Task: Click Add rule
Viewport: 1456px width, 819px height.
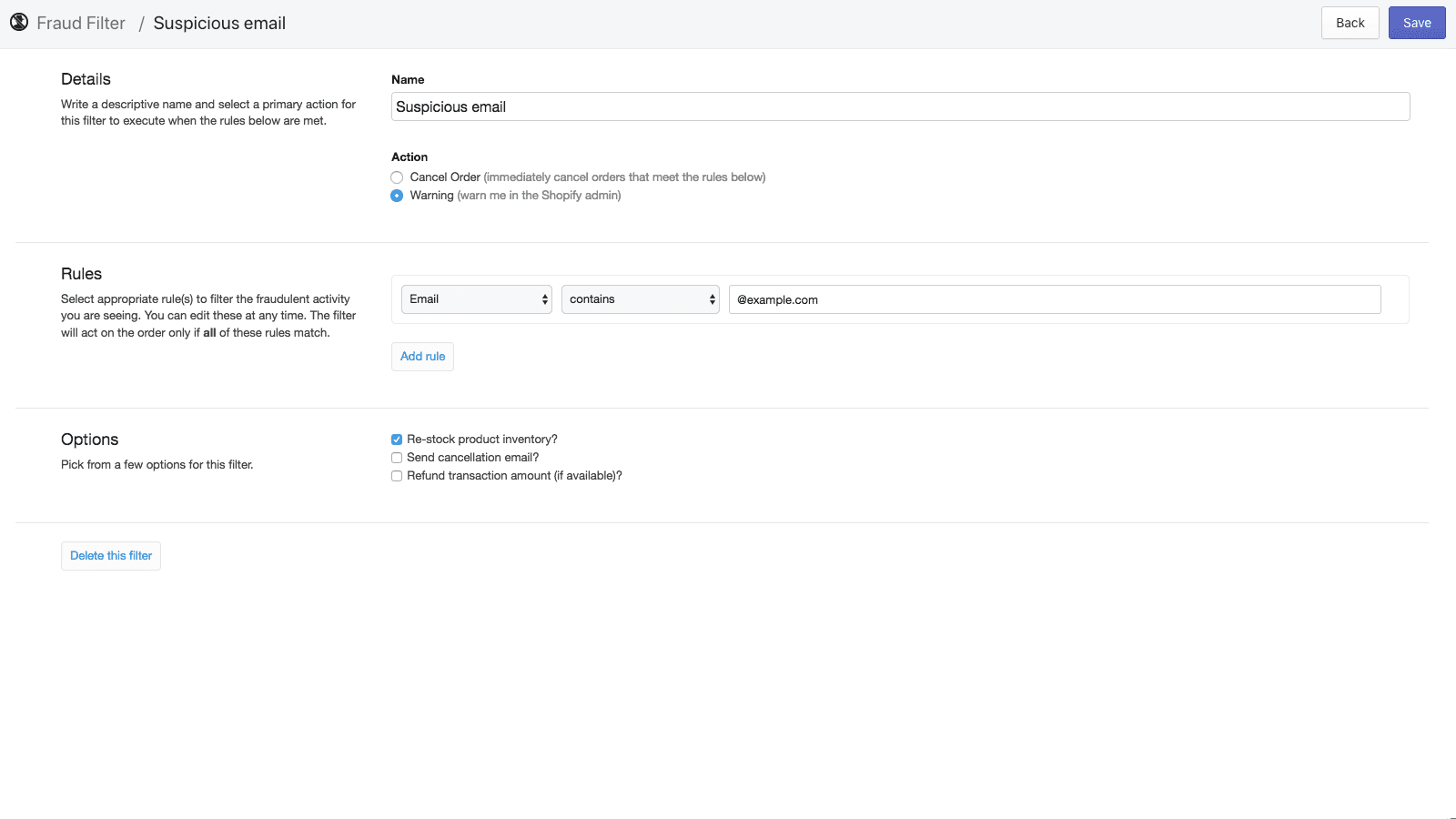Action: (x=421, y=356)
